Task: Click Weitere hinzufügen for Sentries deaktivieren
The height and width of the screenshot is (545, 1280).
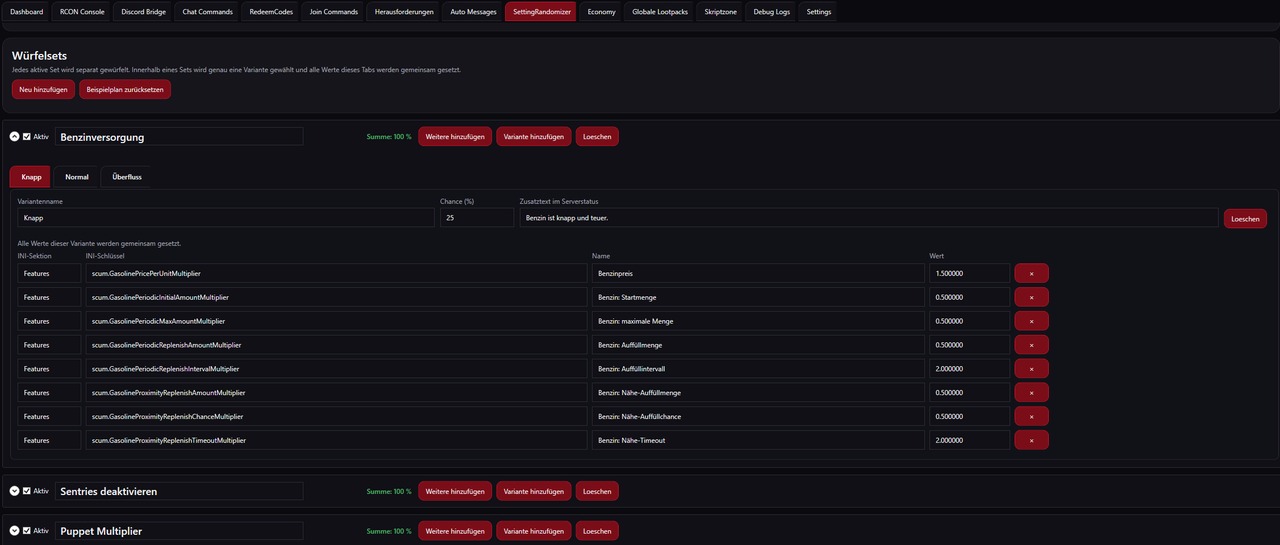Action: point(455,491)
